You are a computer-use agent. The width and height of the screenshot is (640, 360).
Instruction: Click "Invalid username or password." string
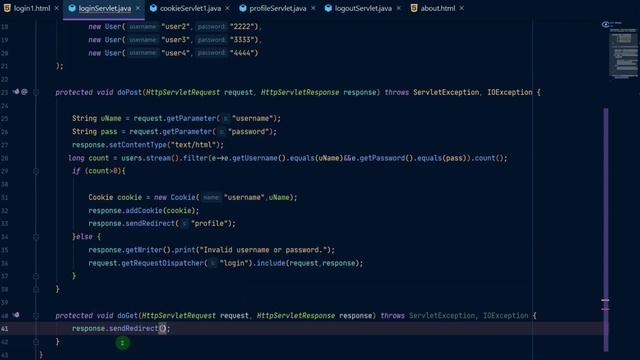(x=262, y=250)
